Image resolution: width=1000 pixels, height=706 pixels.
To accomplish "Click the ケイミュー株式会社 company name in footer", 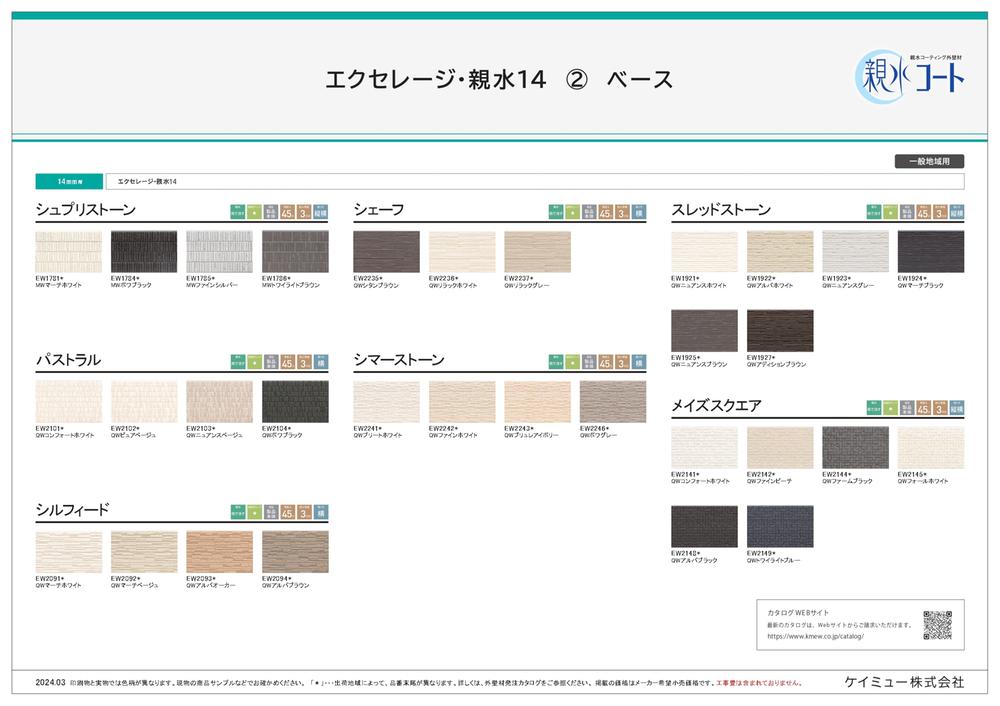I will coord(904,682).
